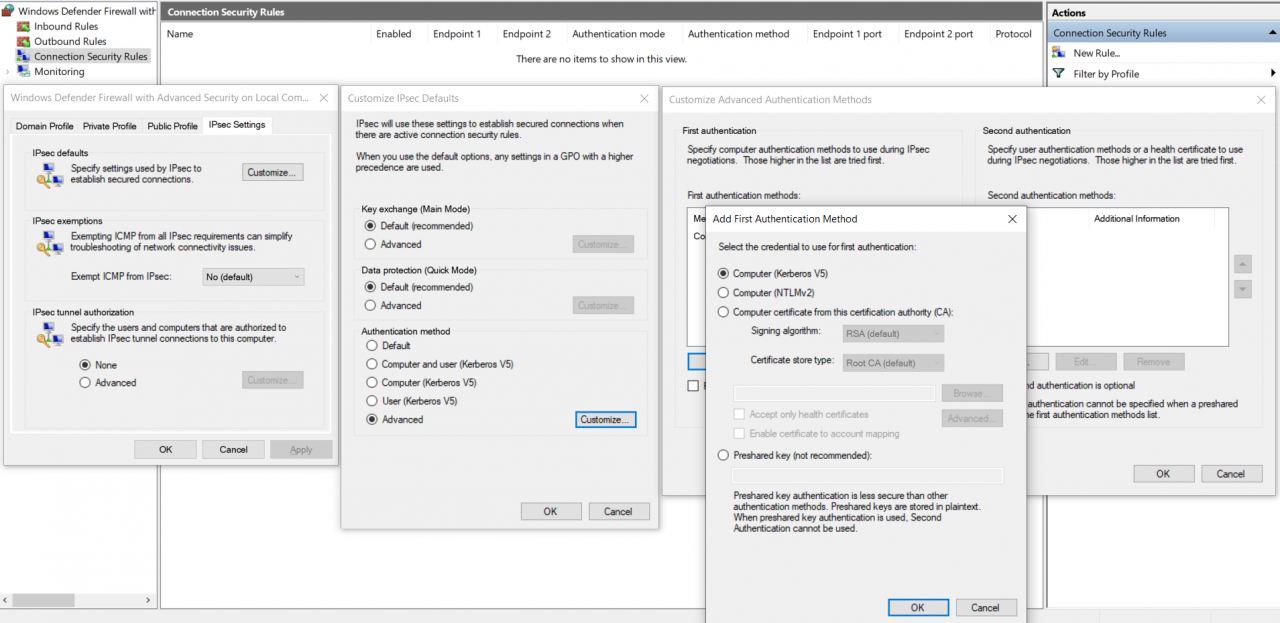Screen dimensions: 1280x623
Task: Move second authentication method up arrow
Action: [1243, 265]
